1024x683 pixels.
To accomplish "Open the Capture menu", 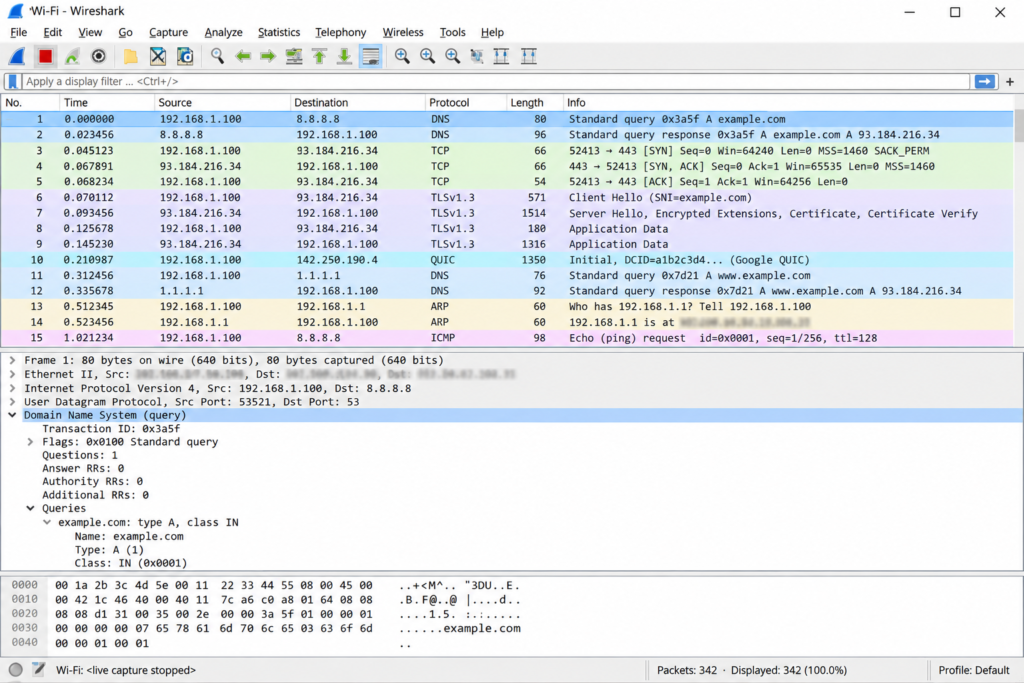I will (168, 32).
